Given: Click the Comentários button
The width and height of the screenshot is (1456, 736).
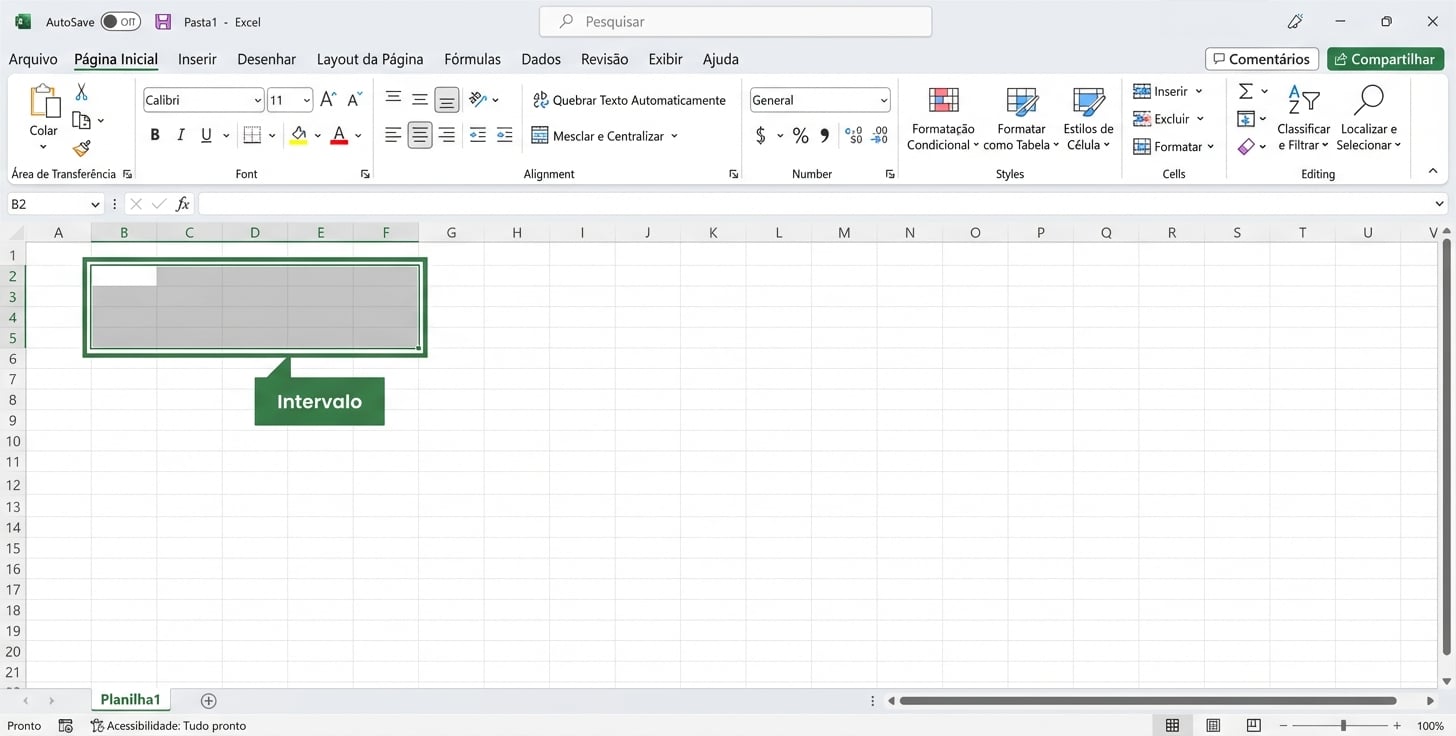Looking at the screenshot, I should (1262, 59).
